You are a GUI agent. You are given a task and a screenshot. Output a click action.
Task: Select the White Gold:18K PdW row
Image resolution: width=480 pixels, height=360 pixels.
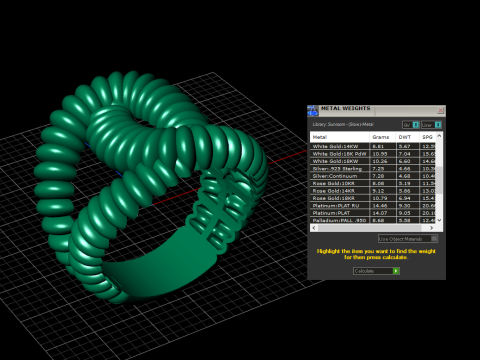point(373,154)
